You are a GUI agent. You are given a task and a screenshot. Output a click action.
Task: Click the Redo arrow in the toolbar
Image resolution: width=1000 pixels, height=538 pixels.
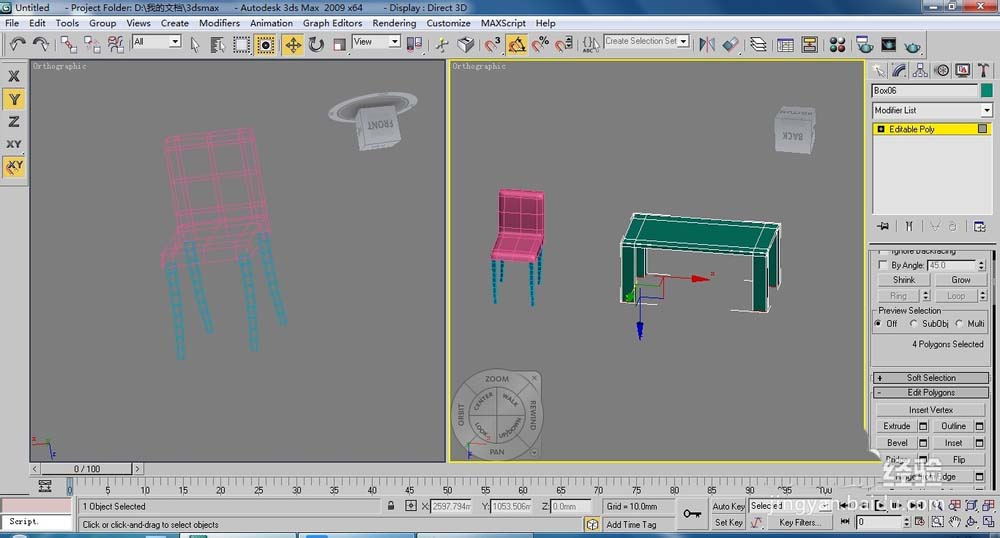tap(41, 44)
